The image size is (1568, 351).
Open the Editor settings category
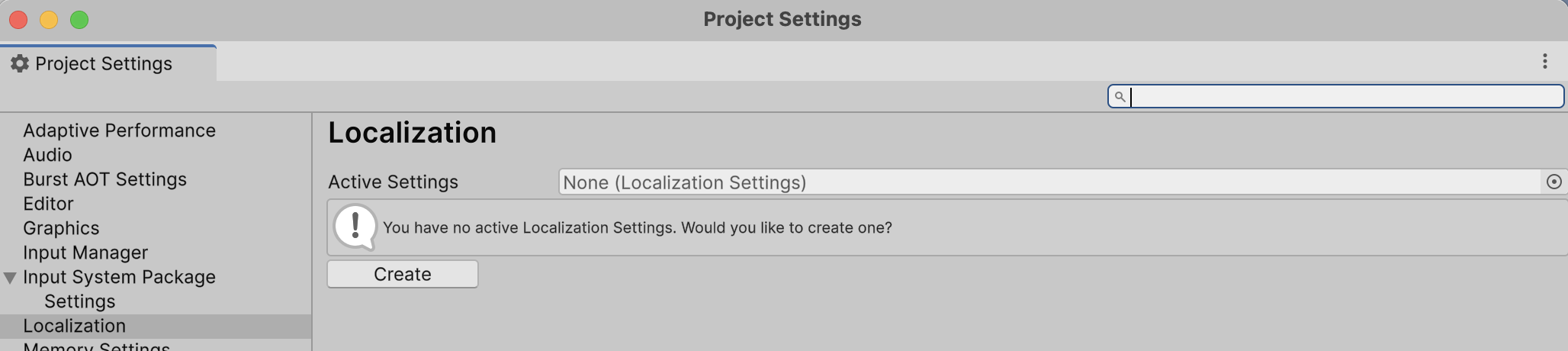[48, 204]
